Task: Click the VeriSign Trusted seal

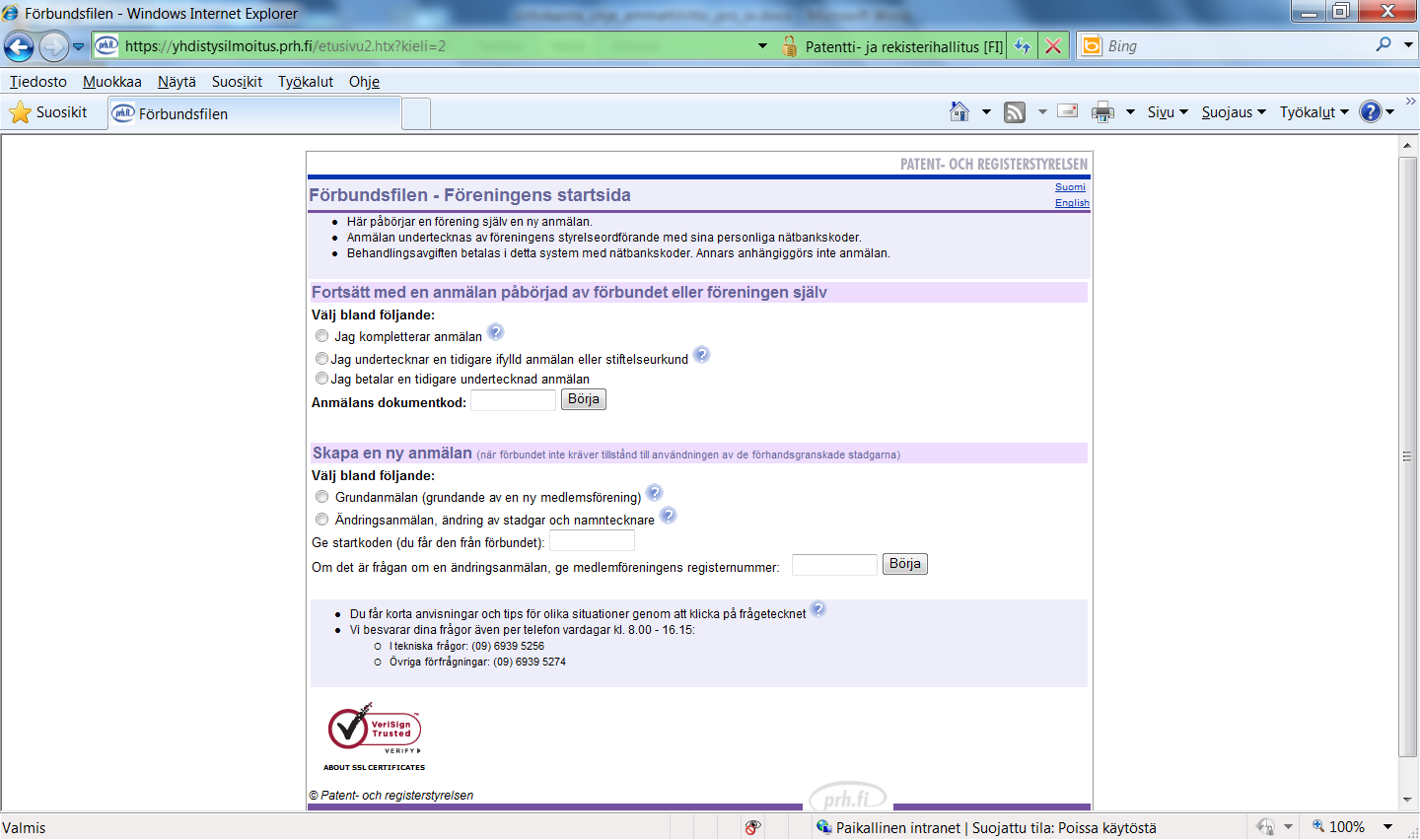Action: (x=375, y=730)
